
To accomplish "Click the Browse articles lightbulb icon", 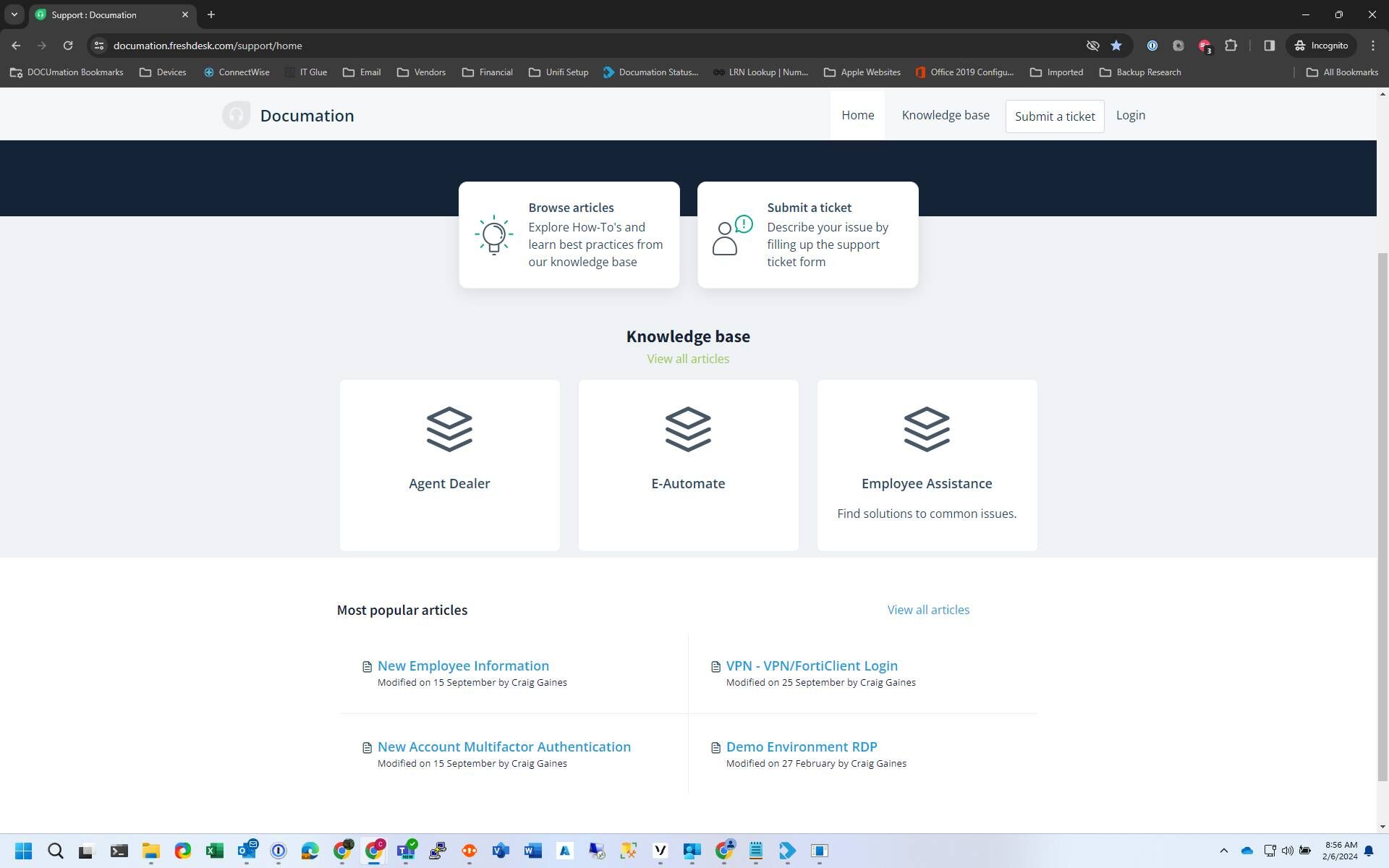I will point(494,235).
